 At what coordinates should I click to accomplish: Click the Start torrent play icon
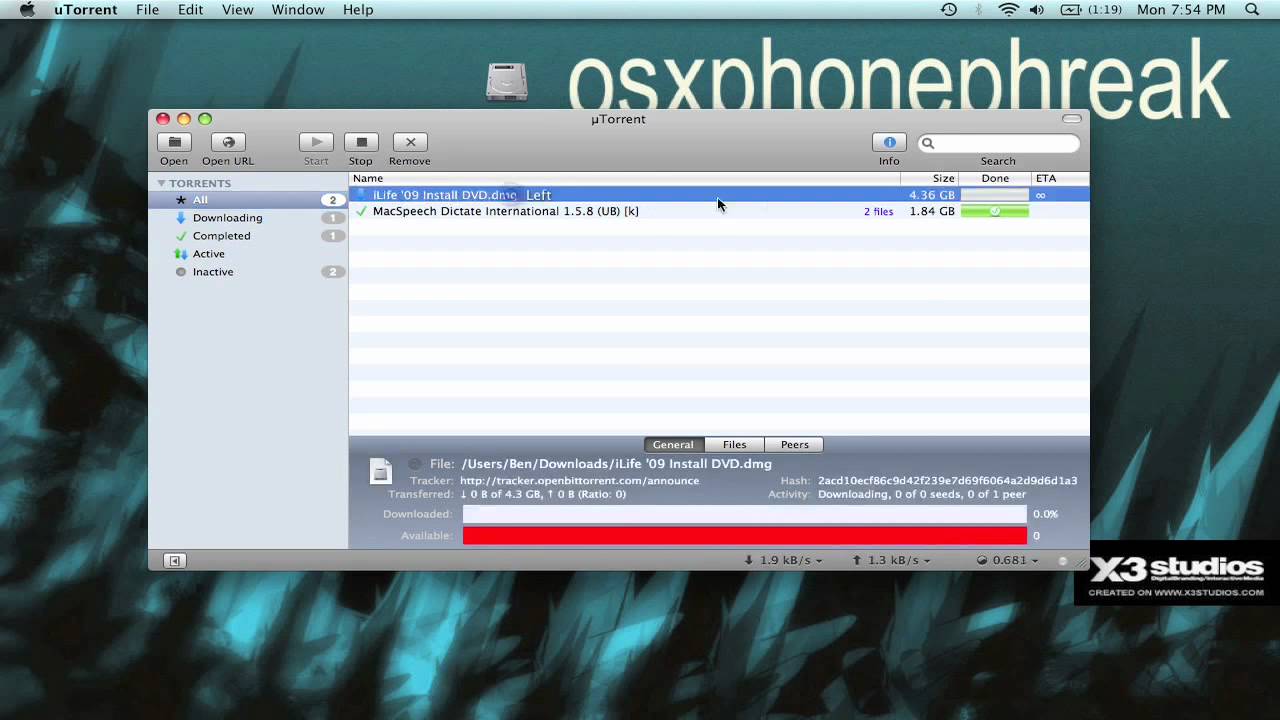(316, 142)
